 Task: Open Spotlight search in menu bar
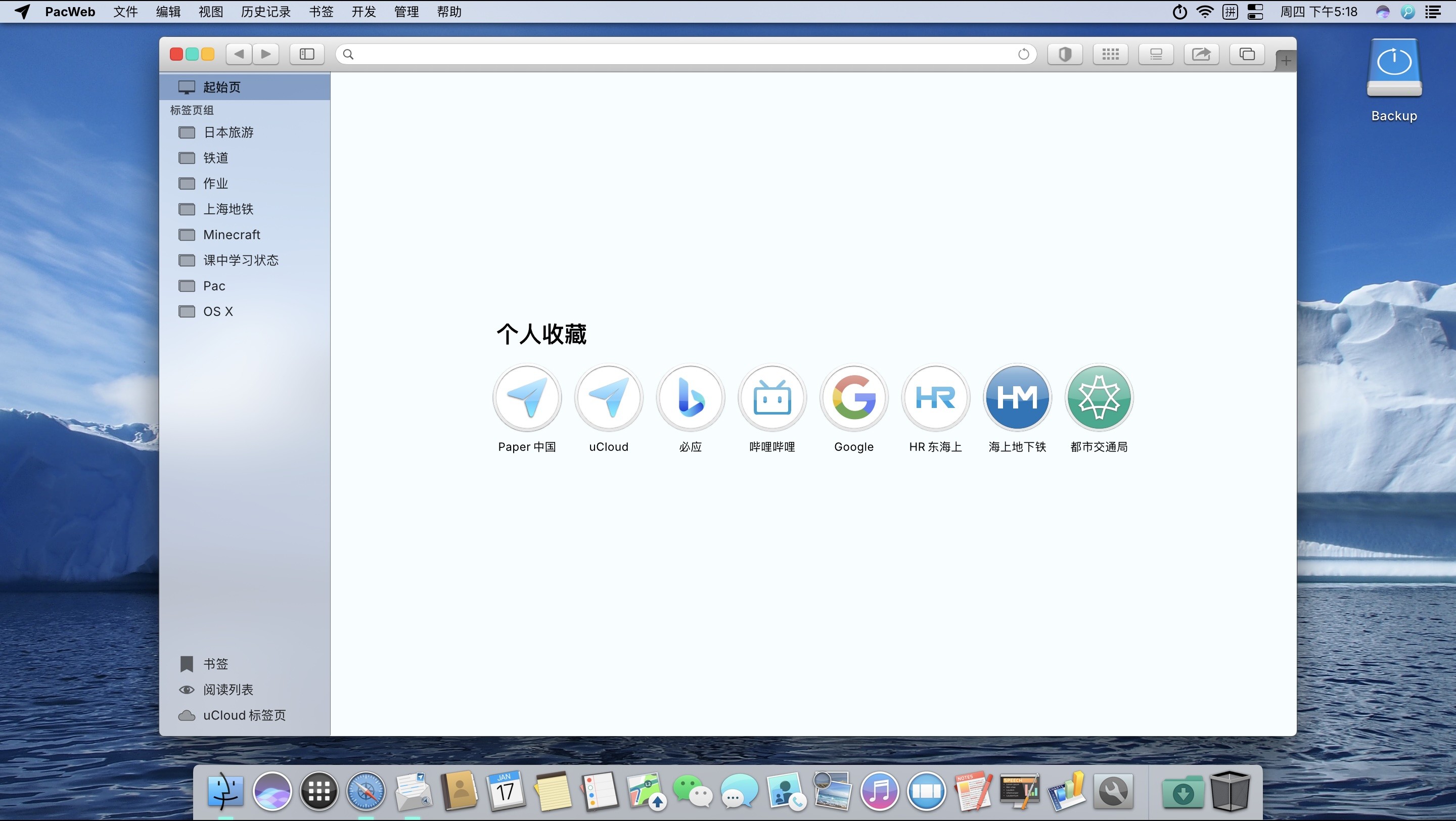[1408, 11]
